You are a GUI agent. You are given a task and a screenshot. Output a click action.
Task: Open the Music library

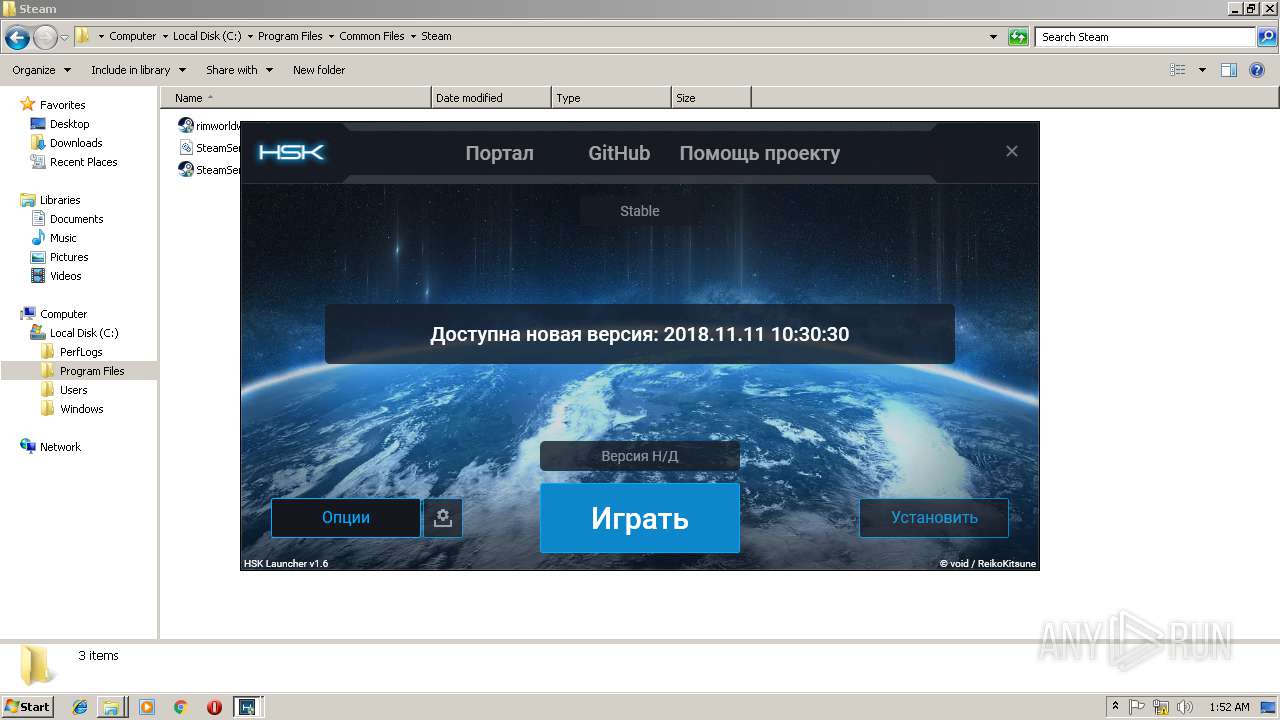[63, 238]
